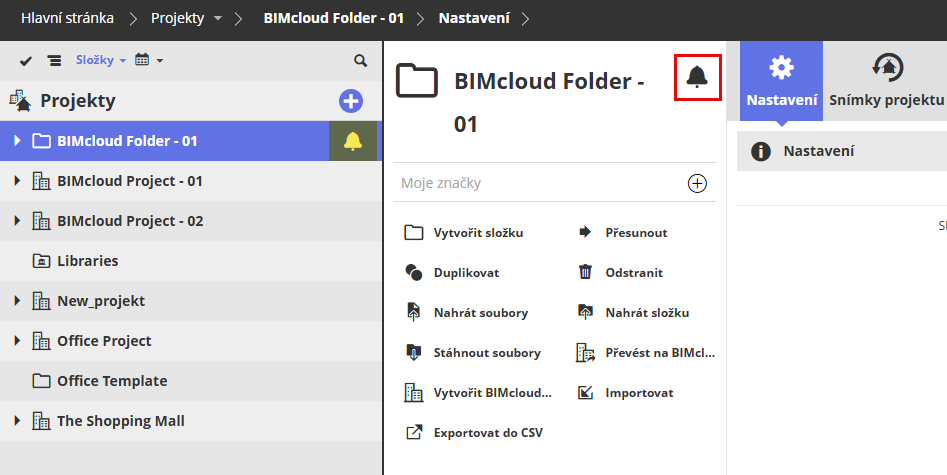This screenshot has width=947, height=475.
Task: Click Duplikovat action
Action: pos(466,272)
